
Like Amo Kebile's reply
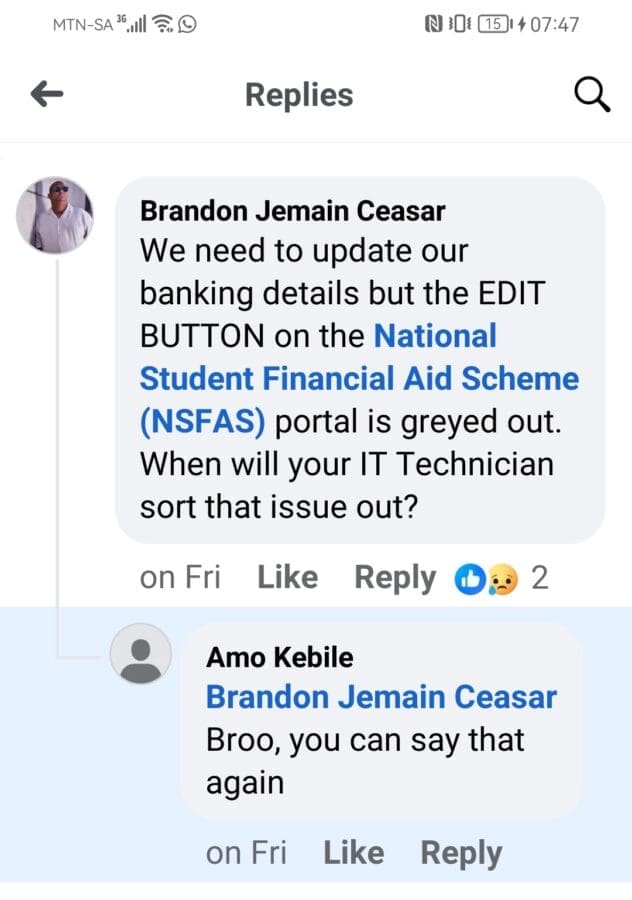(x=354, y=853)
